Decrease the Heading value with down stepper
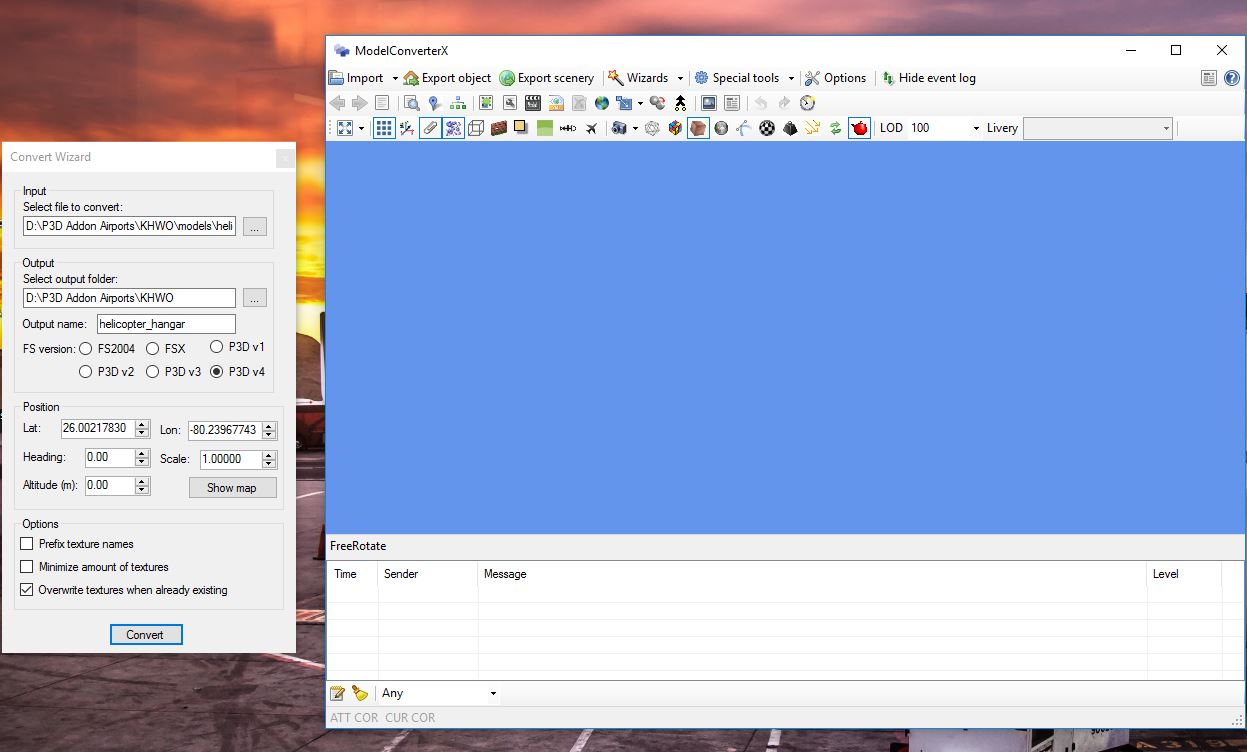 (x=142, y=462)
